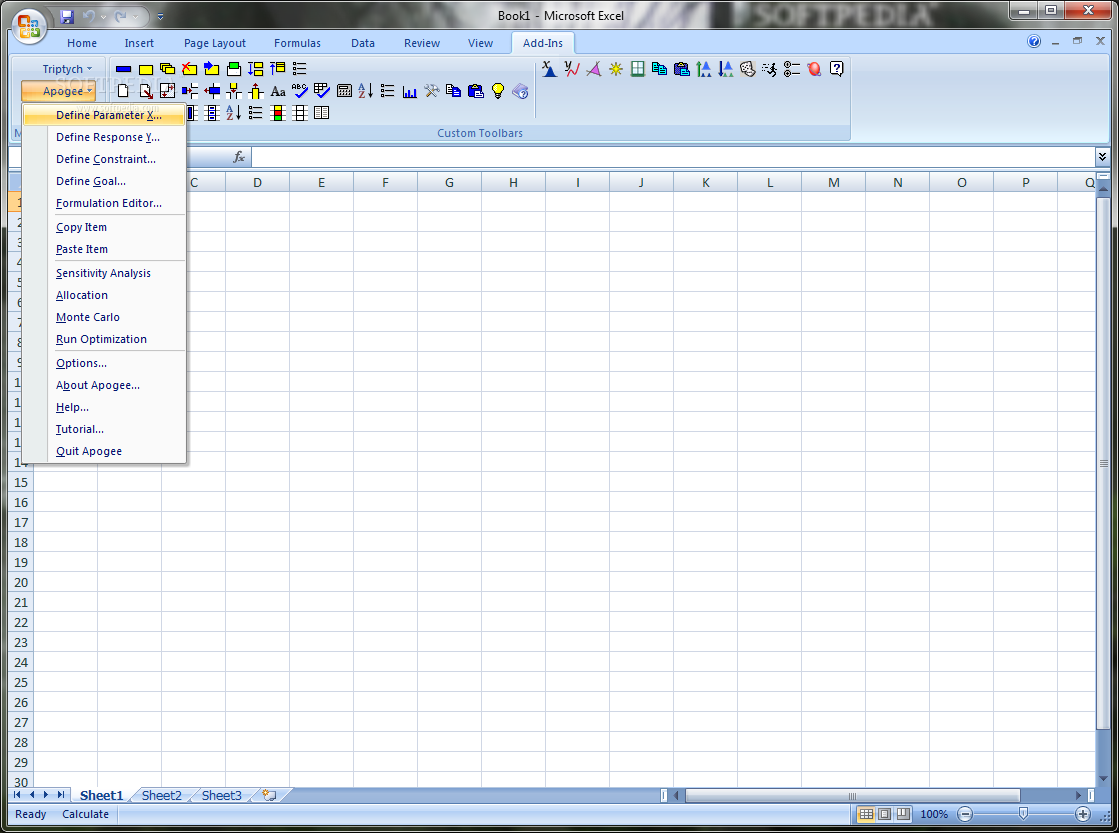1119x833 pixels.
Task: Select Normal view button in status bar
Action: pos(866,814)
